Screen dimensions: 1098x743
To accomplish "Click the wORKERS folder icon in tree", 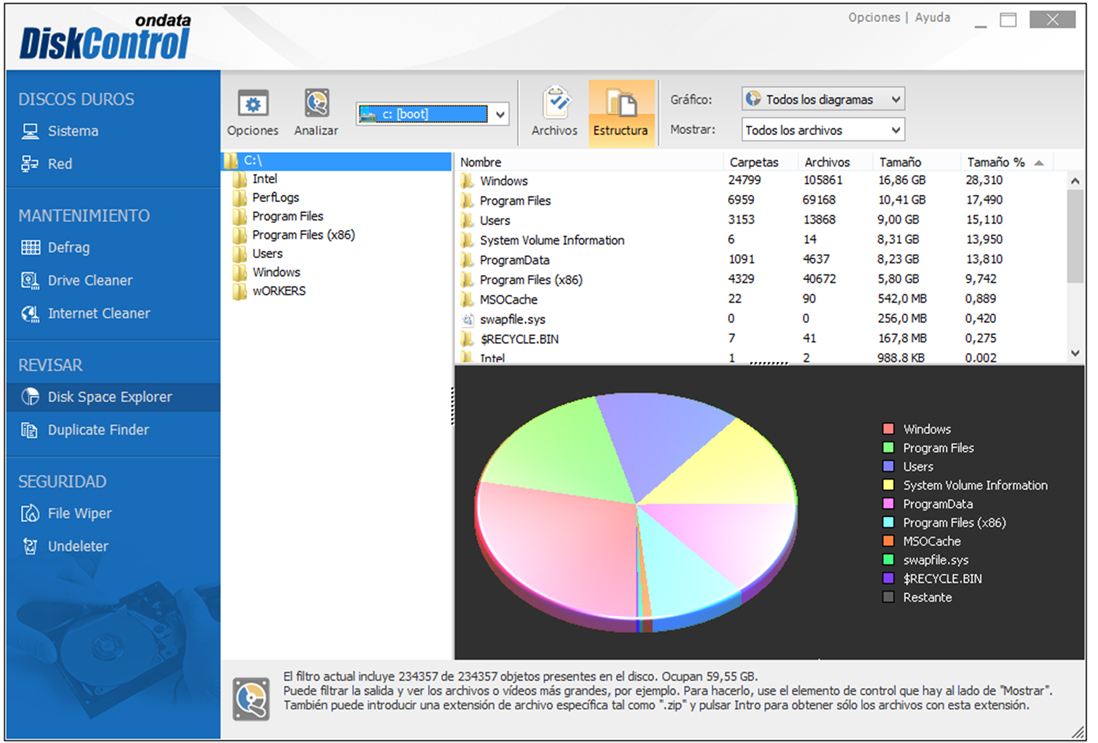I will click(240, 291).
